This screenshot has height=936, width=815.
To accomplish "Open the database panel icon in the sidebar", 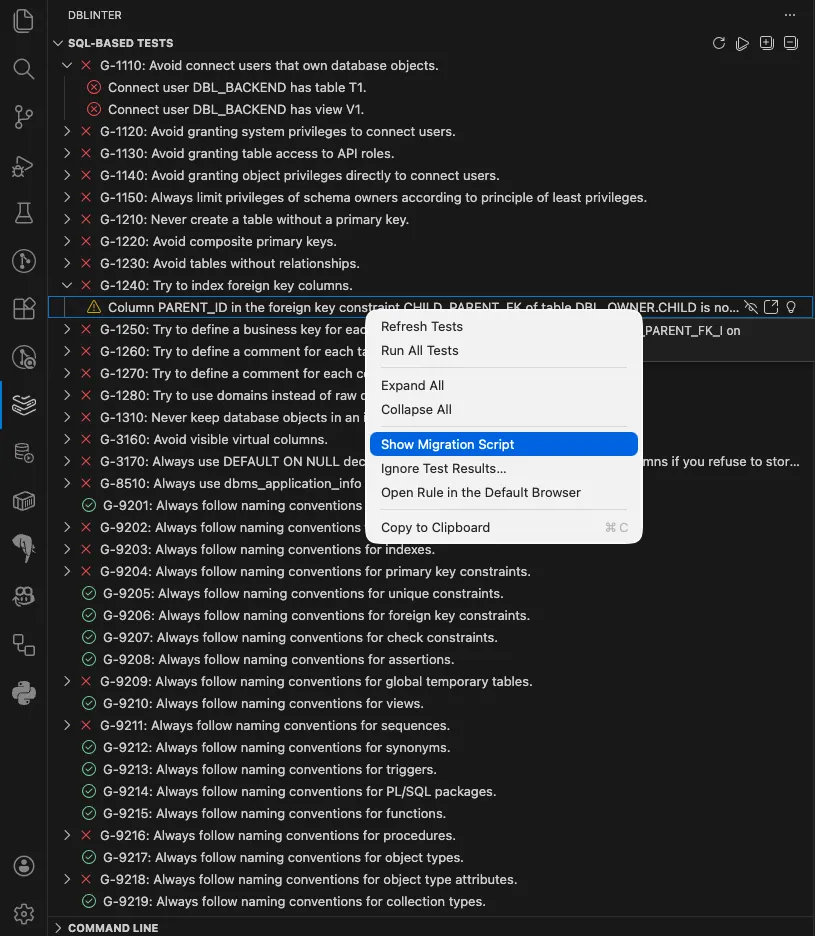I will pos(22,451).
